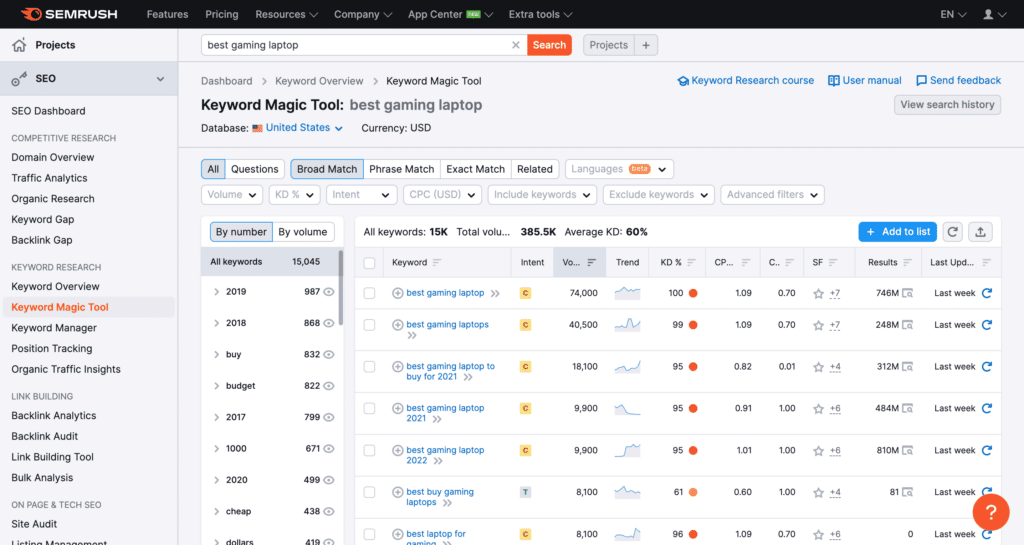Open the Exclude keywords dropdown
Image resolution: width=1024 pixels, height=545 pixels.
click(x=658, y=195)
